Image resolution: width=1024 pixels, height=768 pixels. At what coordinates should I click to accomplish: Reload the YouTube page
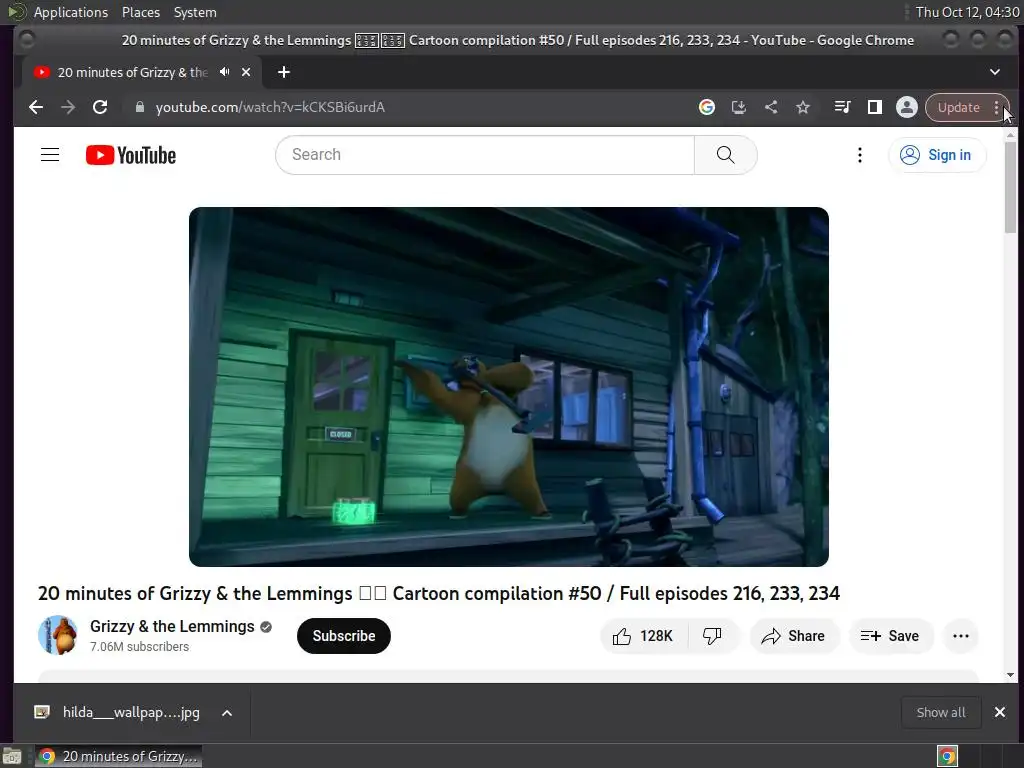[x=100, y=107]
